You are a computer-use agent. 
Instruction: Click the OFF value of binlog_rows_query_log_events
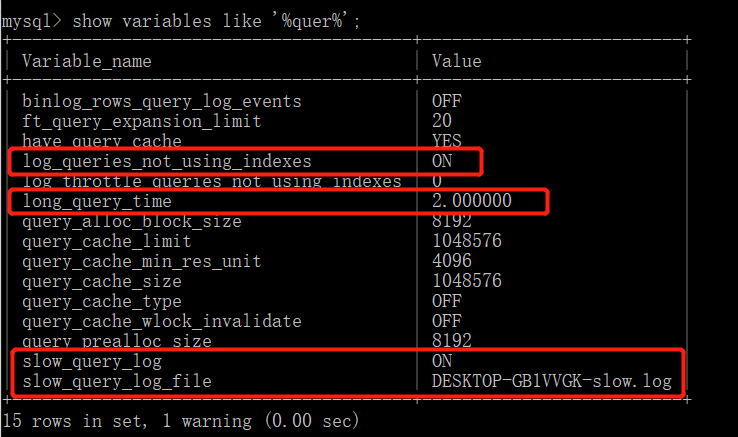[447, 101]
